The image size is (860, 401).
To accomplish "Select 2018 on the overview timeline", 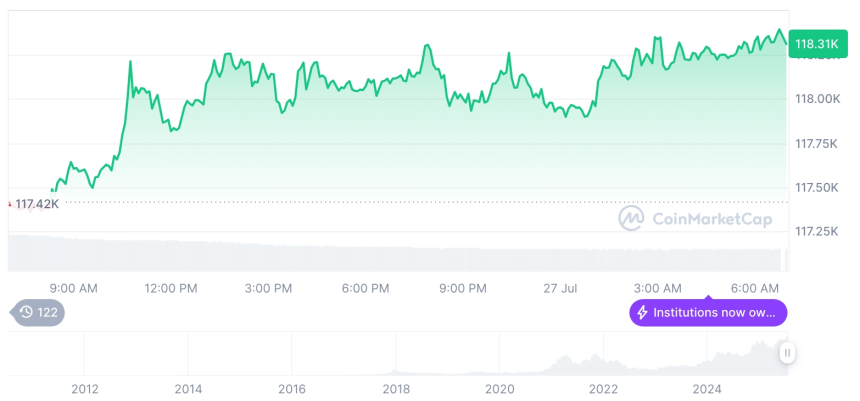I will coord(396,388).
